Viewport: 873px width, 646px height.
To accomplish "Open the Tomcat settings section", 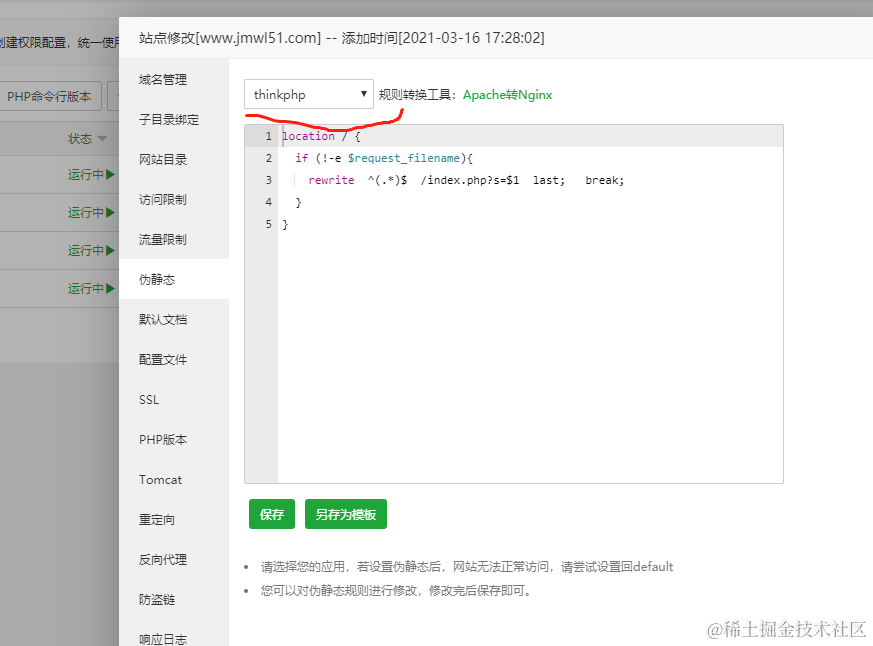I will pos(160,479).
